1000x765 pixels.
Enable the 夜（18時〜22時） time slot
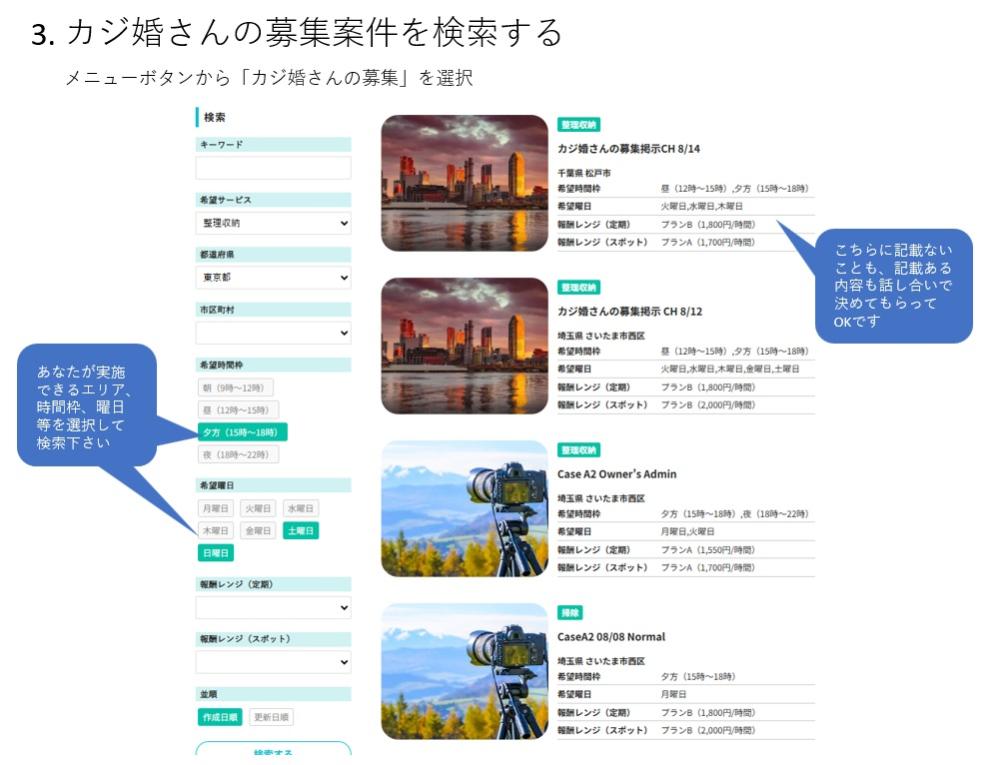pyautogui.click(x=238, y=455)
